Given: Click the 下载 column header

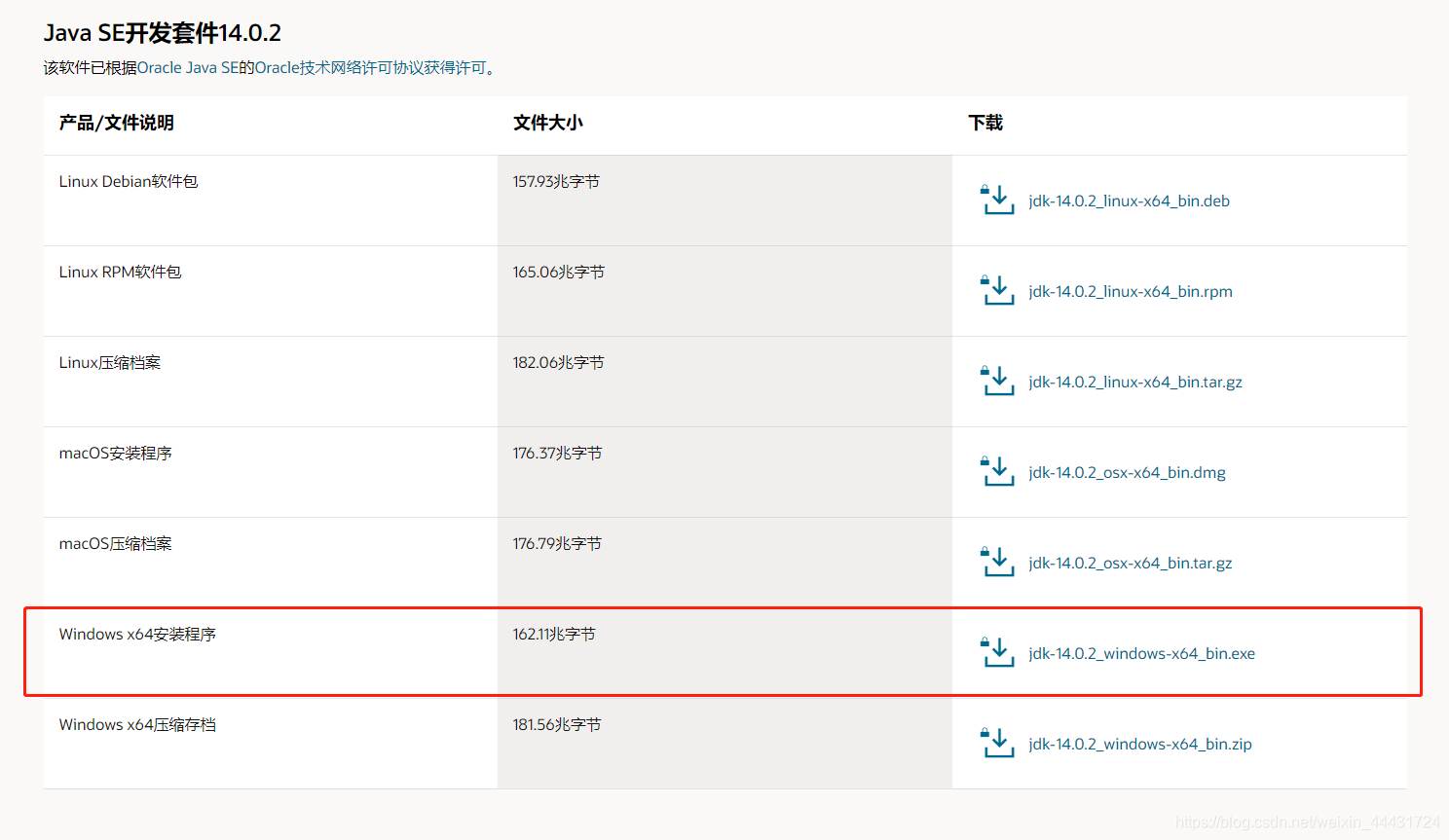Looking at the screenshot, I should pos(985,124).
